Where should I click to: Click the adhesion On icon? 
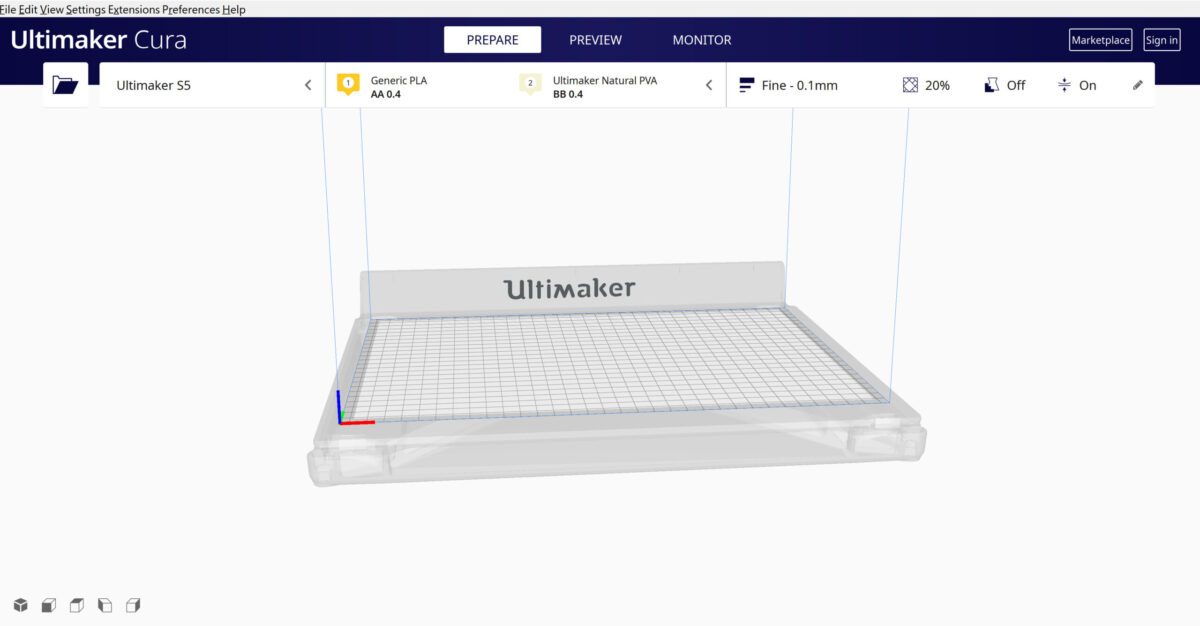(1064, 86)
